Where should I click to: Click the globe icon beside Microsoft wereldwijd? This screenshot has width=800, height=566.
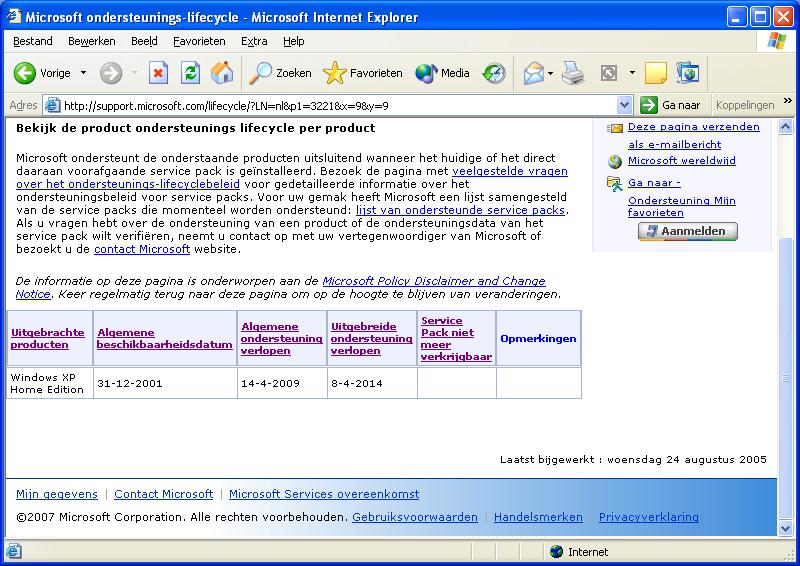click(x=615, y=162)
